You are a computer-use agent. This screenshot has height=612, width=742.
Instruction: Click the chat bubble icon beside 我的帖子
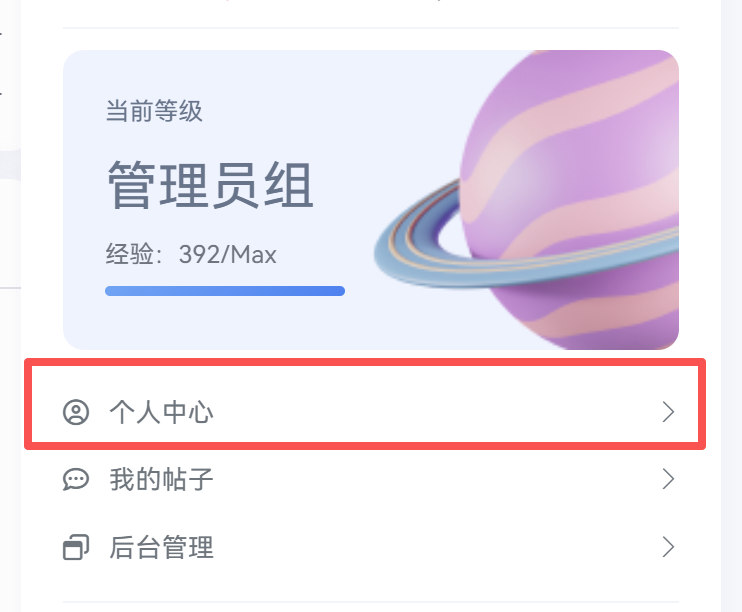76,480
